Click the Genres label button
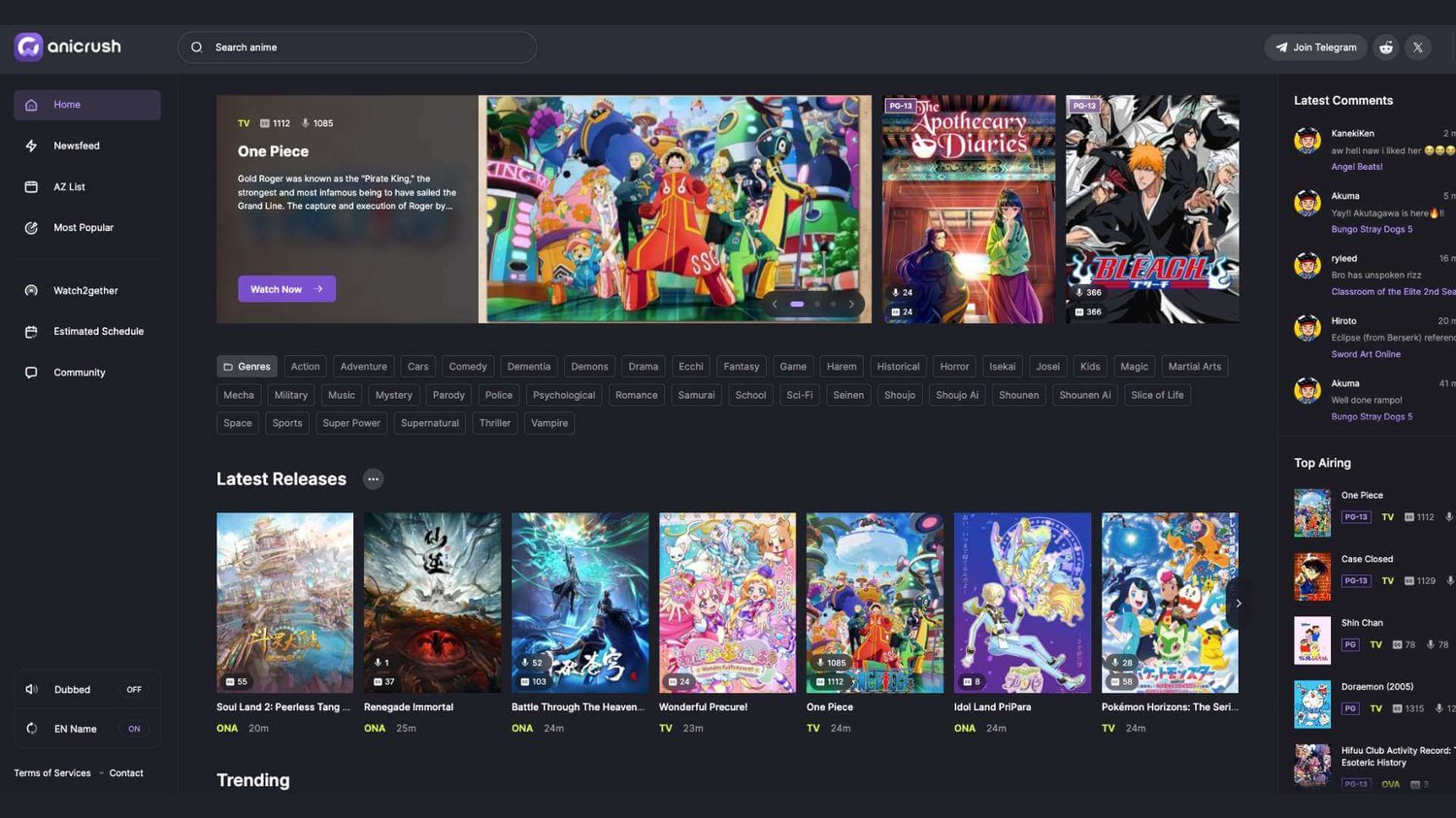The image size is (1456, 818). (x=247, y=367)
